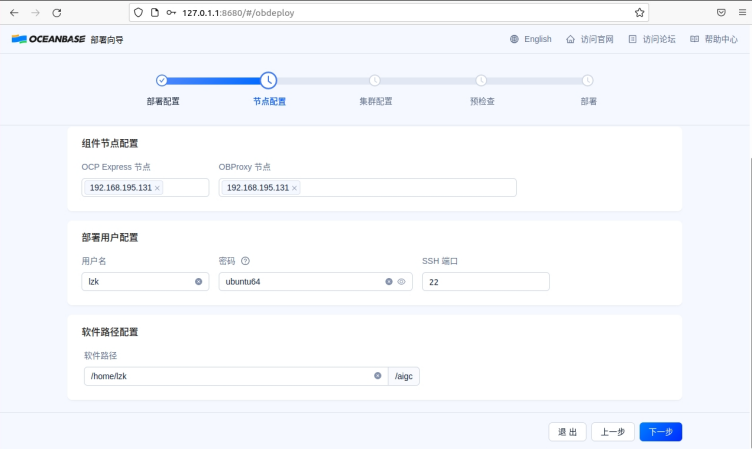Click the 节点配置 step clock icon
The width and height of the screenshot is (752, 449).
pyautogui.click(x=269, y=80)
